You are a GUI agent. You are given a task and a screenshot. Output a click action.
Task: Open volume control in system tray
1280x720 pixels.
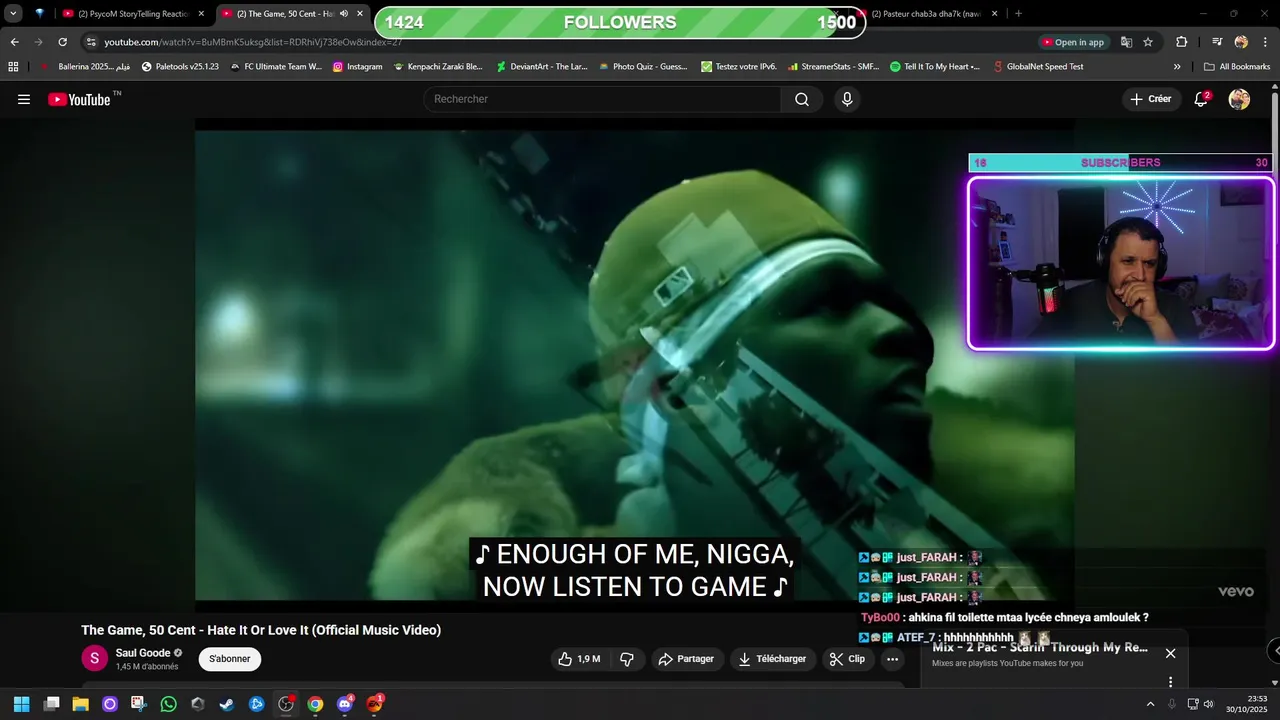coord(1208,704)
